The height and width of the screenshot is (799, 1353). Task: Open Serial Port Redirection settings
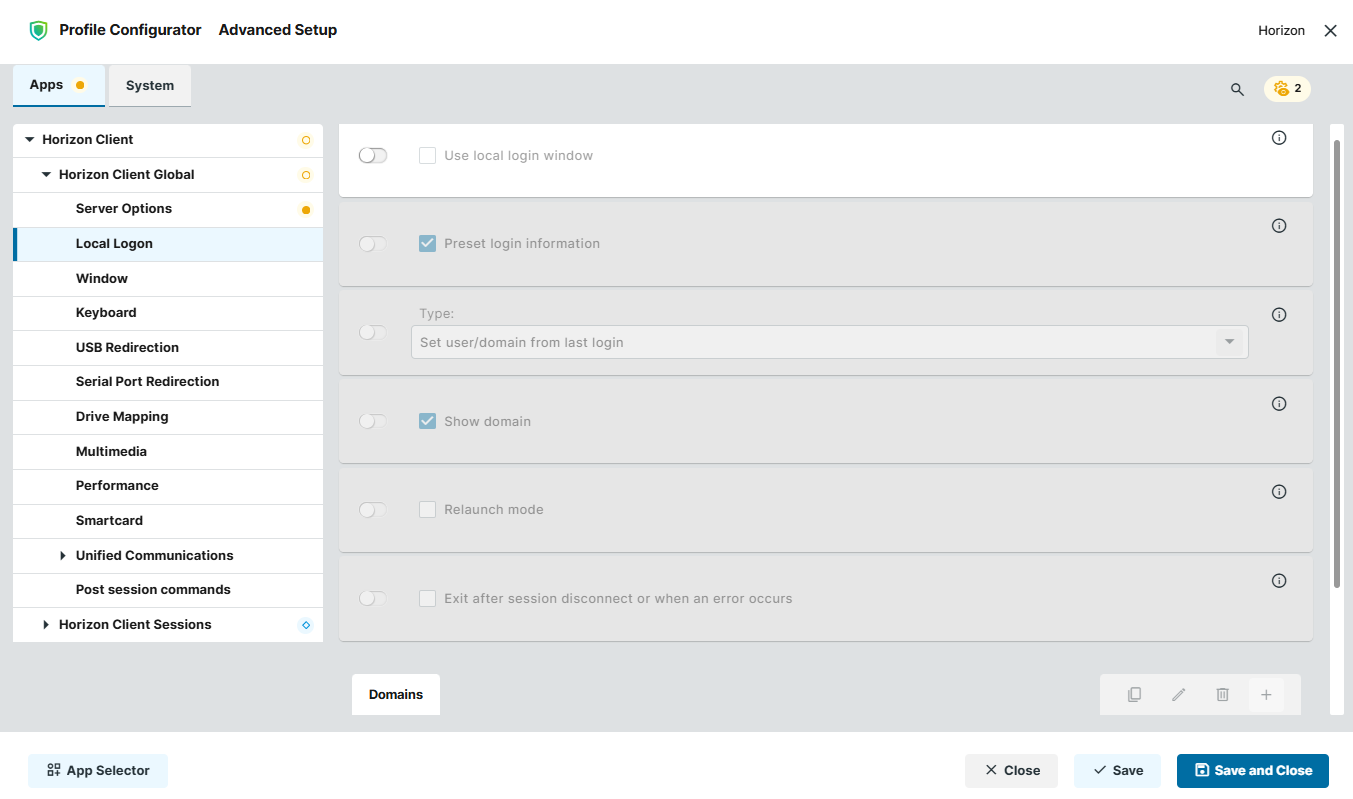tap(168, 382)
